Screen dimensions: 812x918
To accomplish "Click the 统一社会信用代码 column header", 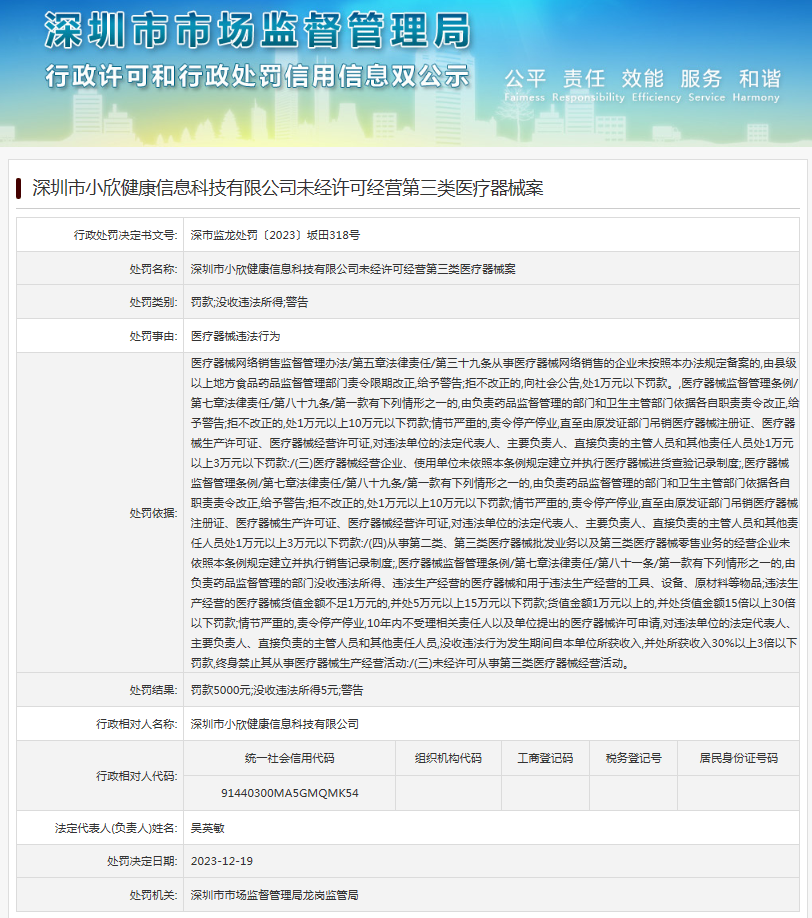I will [x=290, y=758].
